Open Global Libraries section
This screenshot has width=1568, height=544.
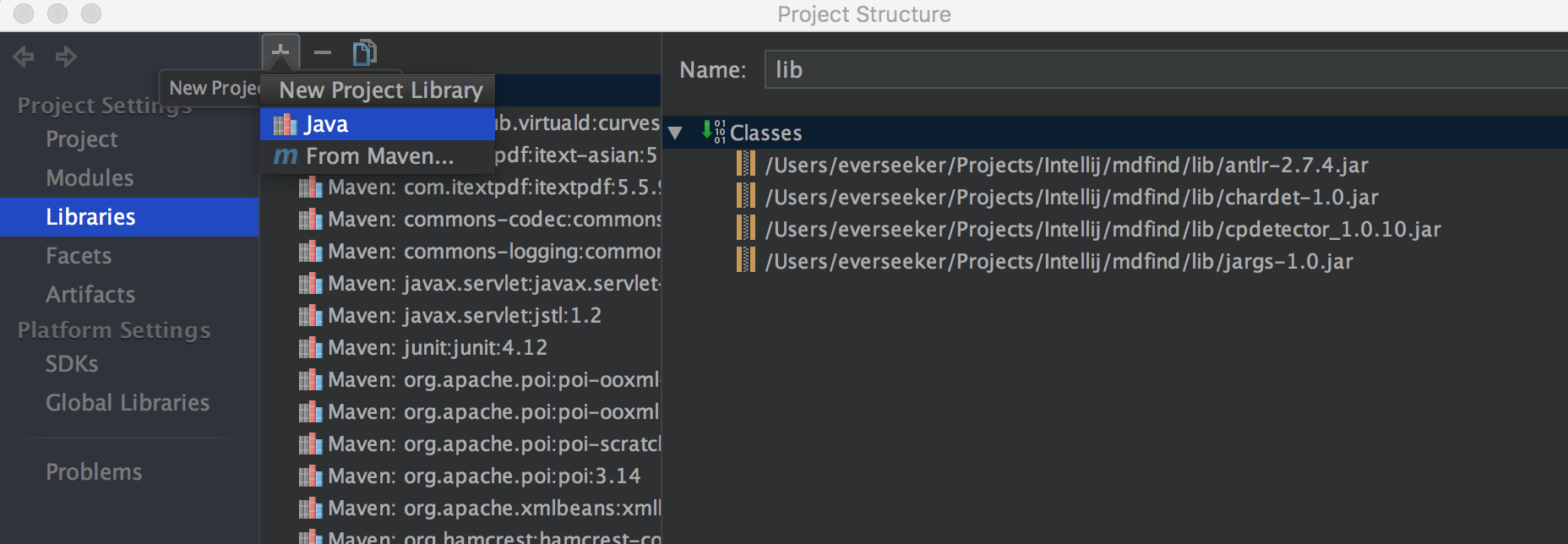[128, 403]
